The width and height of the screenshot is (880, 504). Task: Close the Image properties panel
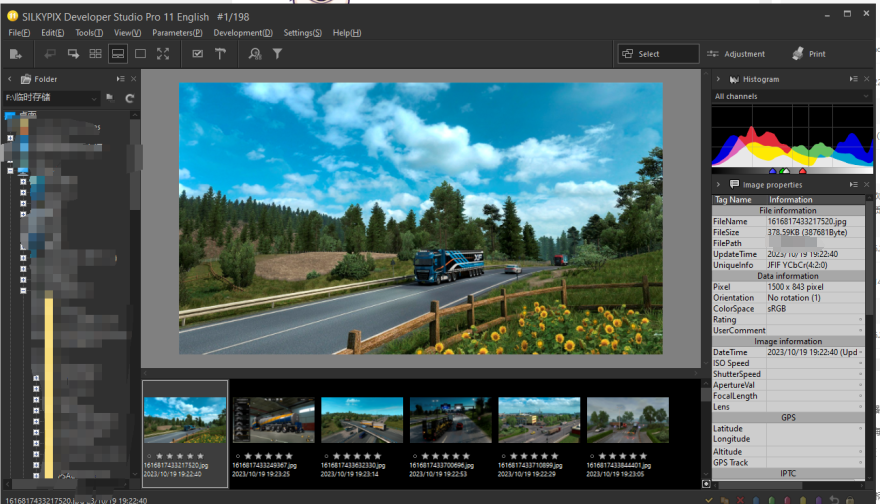coord(867,185)
